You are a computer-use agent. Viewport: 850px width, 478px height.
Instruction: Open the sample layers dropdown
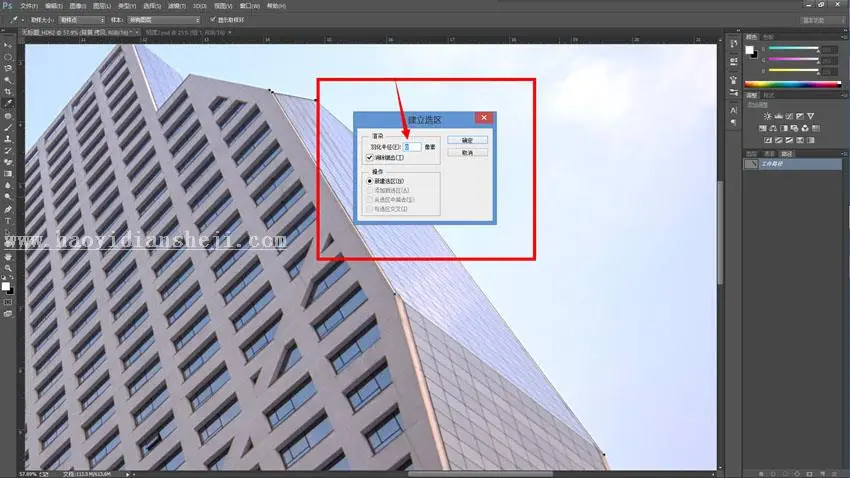click(x=164, y=20)
